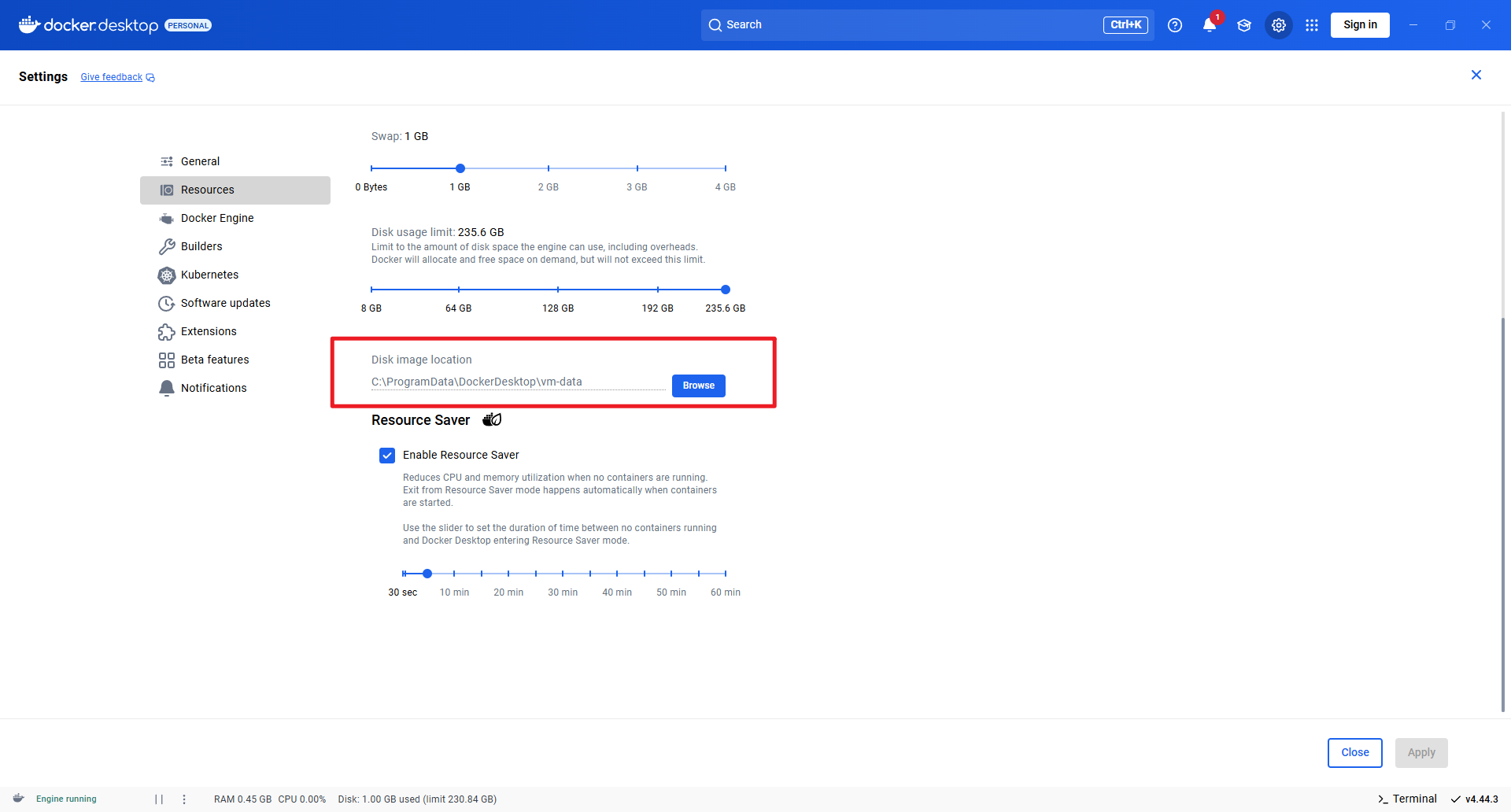Click the settings vertical scrollbar
The height and width of the screenshot is (812, 1511).
pyautogui.click(x=1503, y=515)
